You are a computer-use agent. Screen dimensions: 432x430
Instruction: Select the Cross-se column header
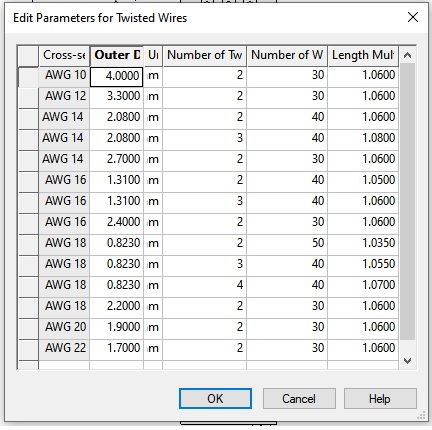point(64,55)
